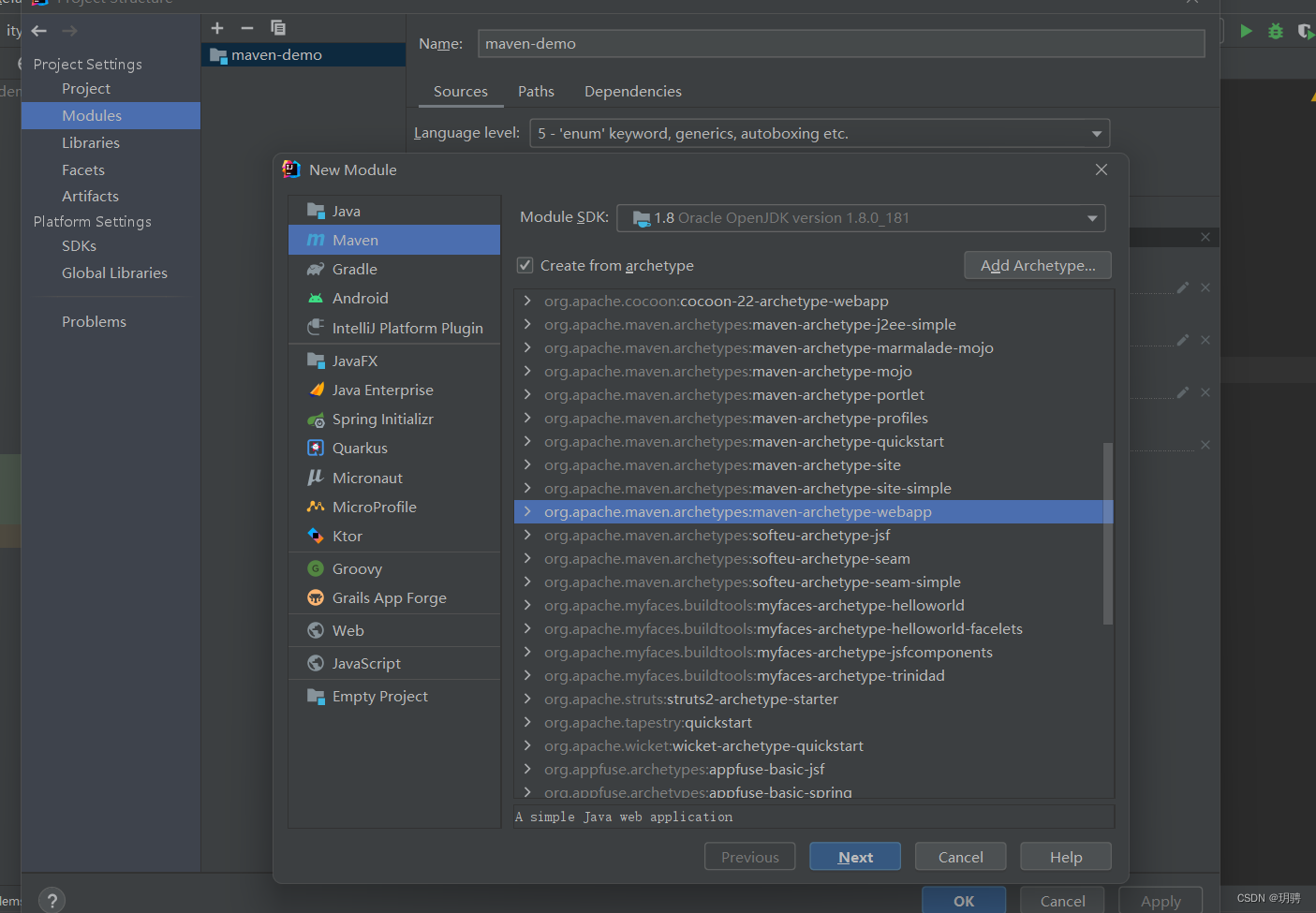Close the New Module dialog
The width and height of the screenshot is (1316, 913).
[x=1102, y=169]
